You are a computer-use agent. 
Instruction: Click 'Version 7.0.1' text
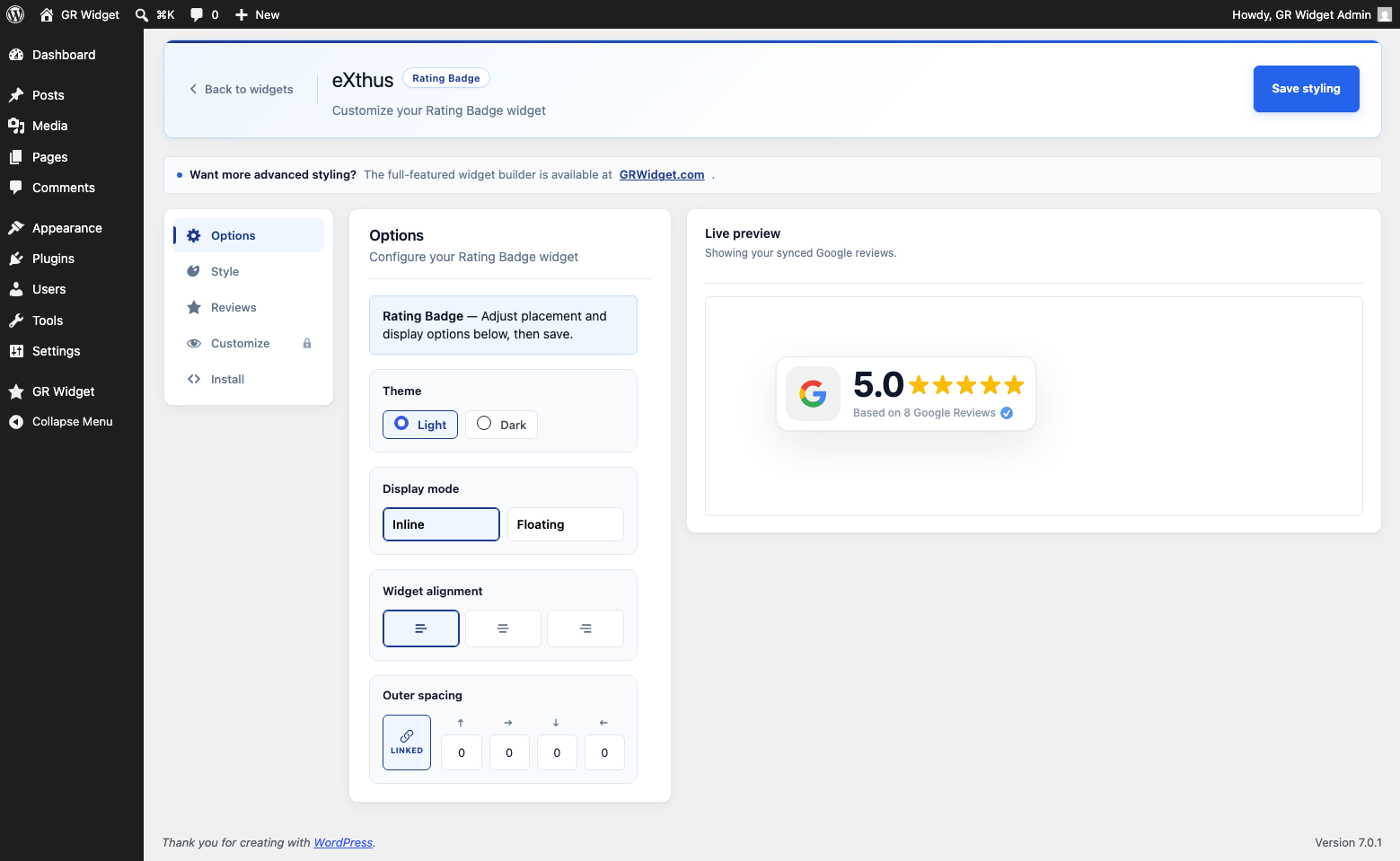pyautogui.click(x=1348, y=842)
